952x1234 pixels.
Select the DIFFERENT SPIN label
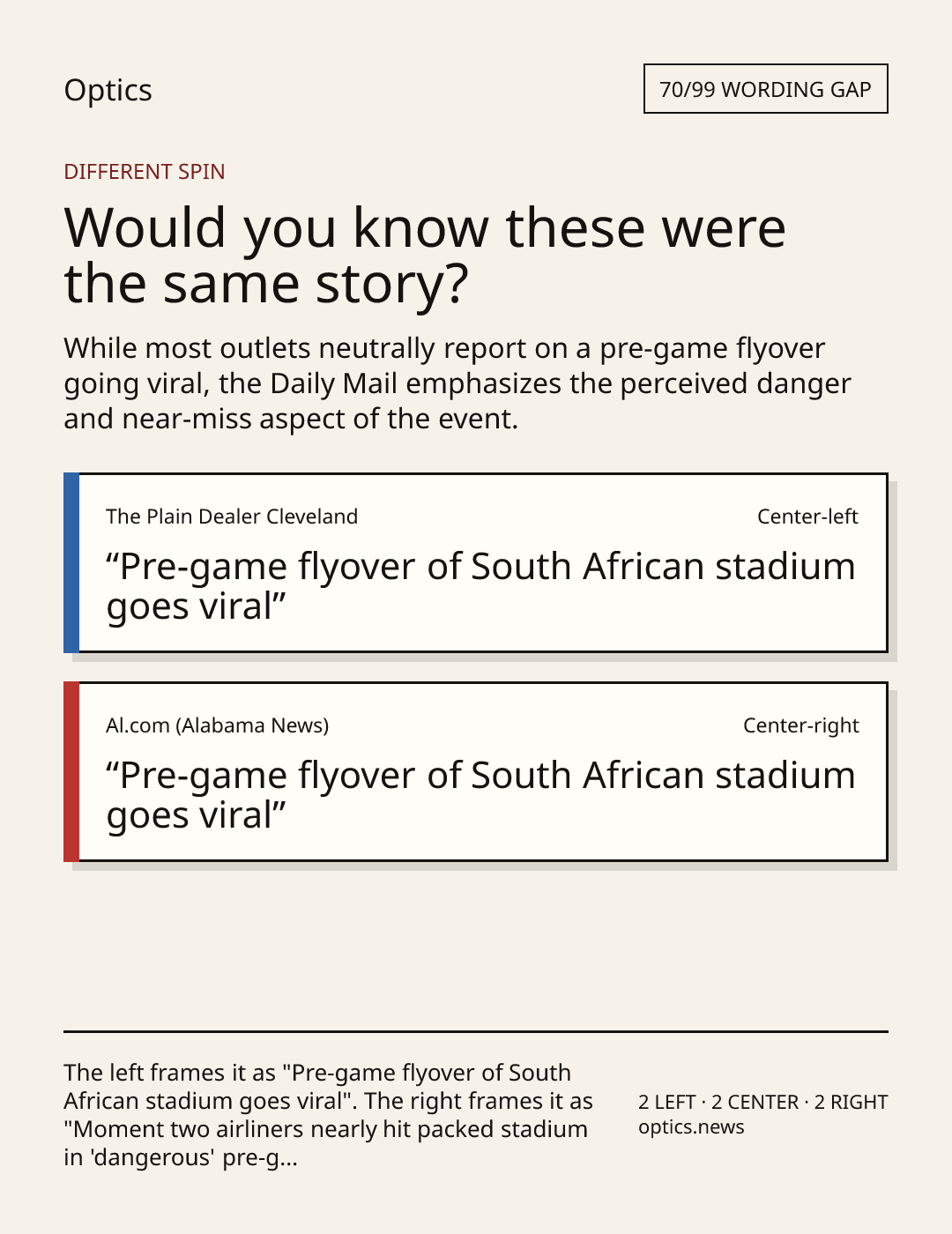click(x=145, y=171)
